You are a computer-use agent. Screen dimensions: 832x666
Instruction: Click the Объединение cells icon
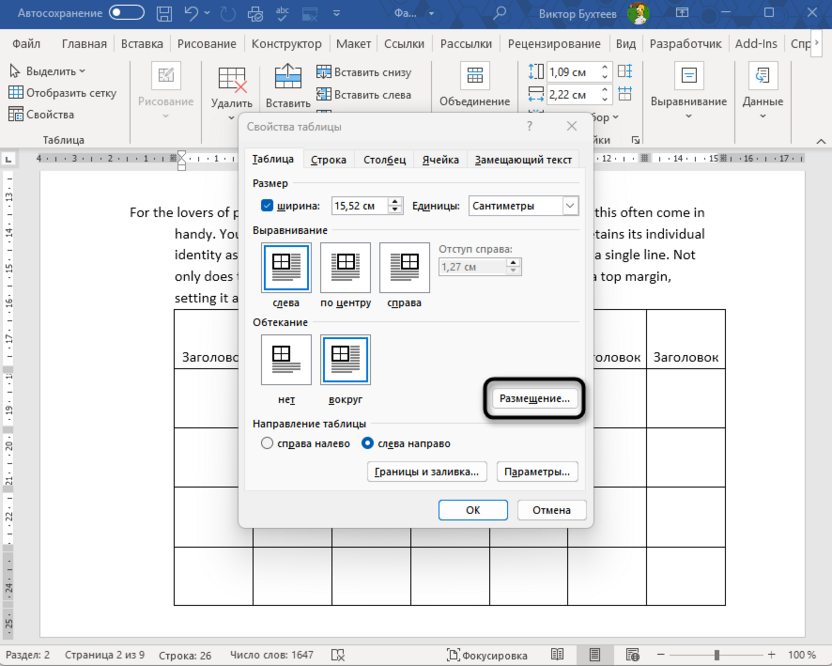pyautogui.click(x=475, y=76)
